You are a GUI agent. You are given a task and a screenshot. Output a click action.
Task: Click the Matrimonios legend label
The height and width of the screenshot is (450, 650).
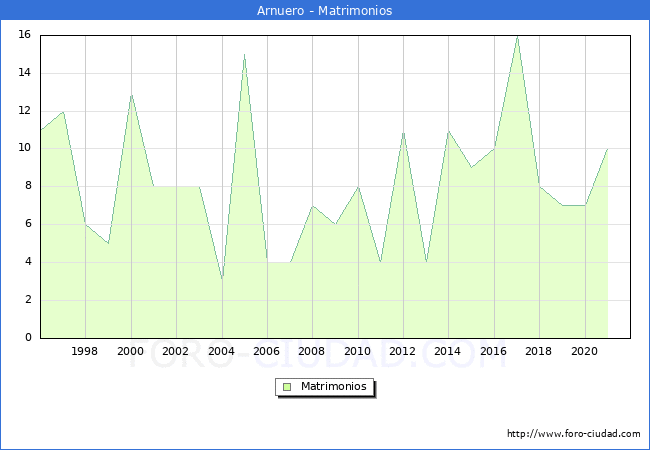click(x=334, y=387)
